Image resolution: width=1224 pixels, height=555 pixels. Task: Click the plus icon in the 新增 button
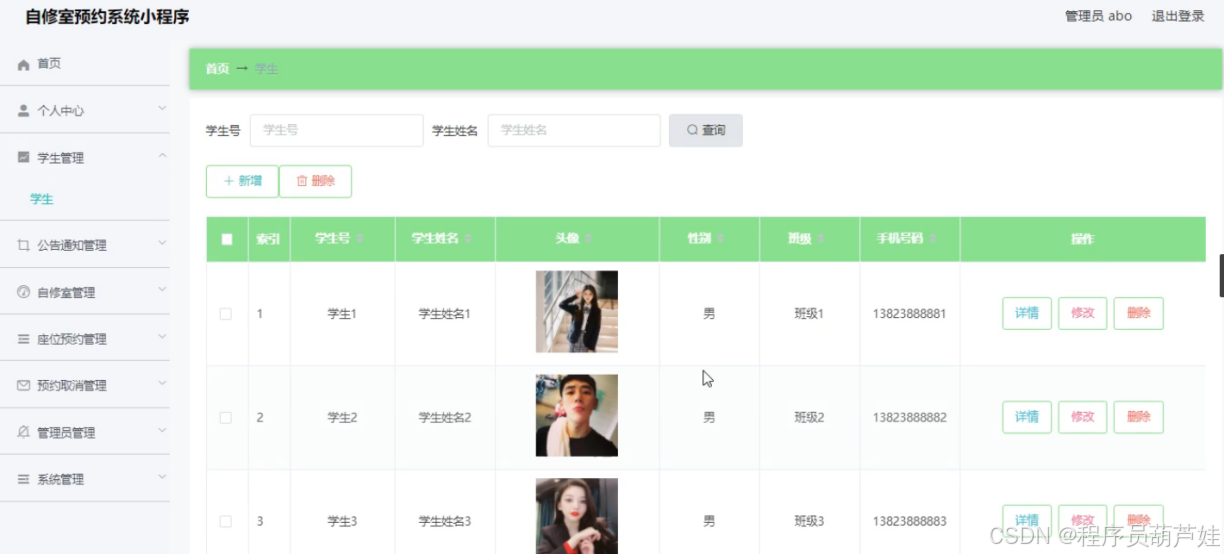(x=229, y=181)
